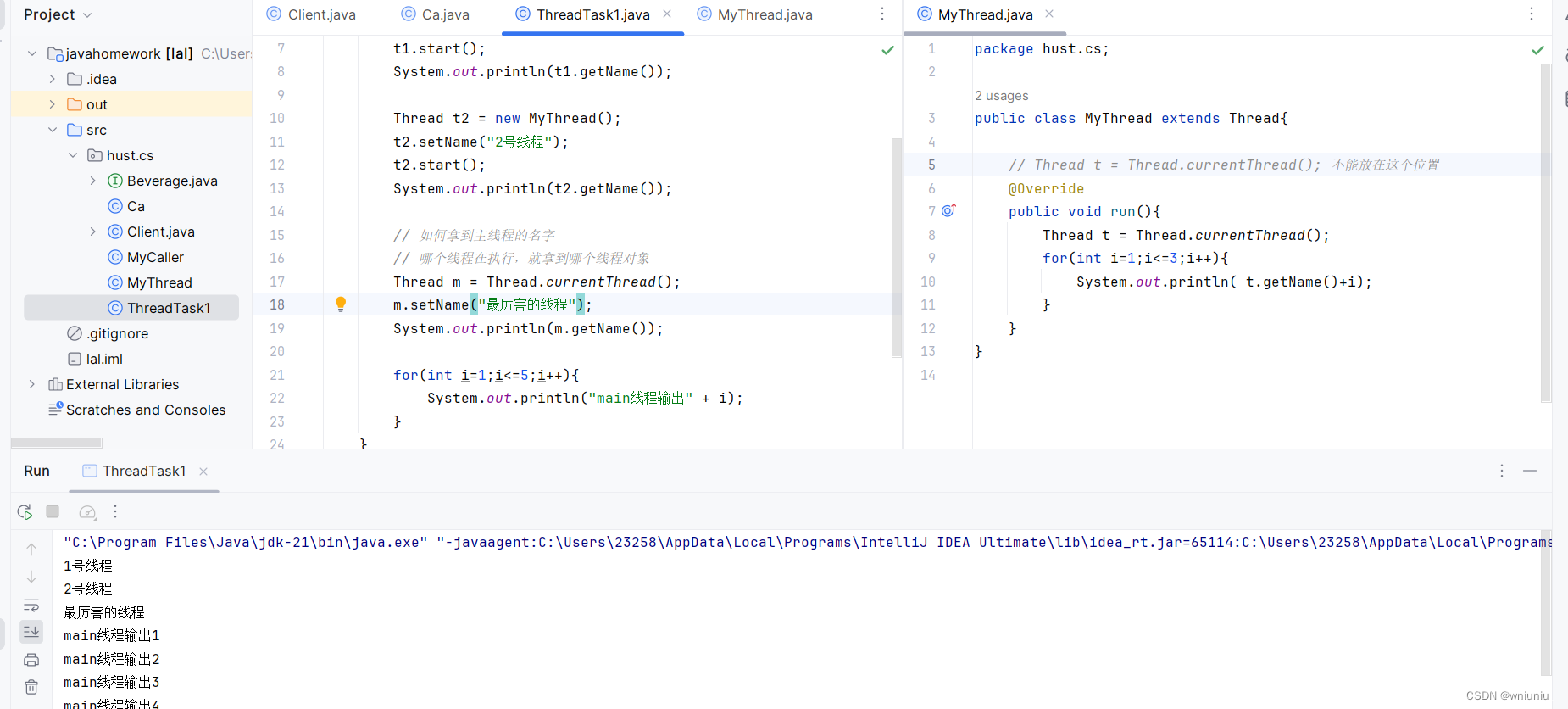Open the run profiler gauge icon
Screen dimensions: 1568x709
pos(87,511)
